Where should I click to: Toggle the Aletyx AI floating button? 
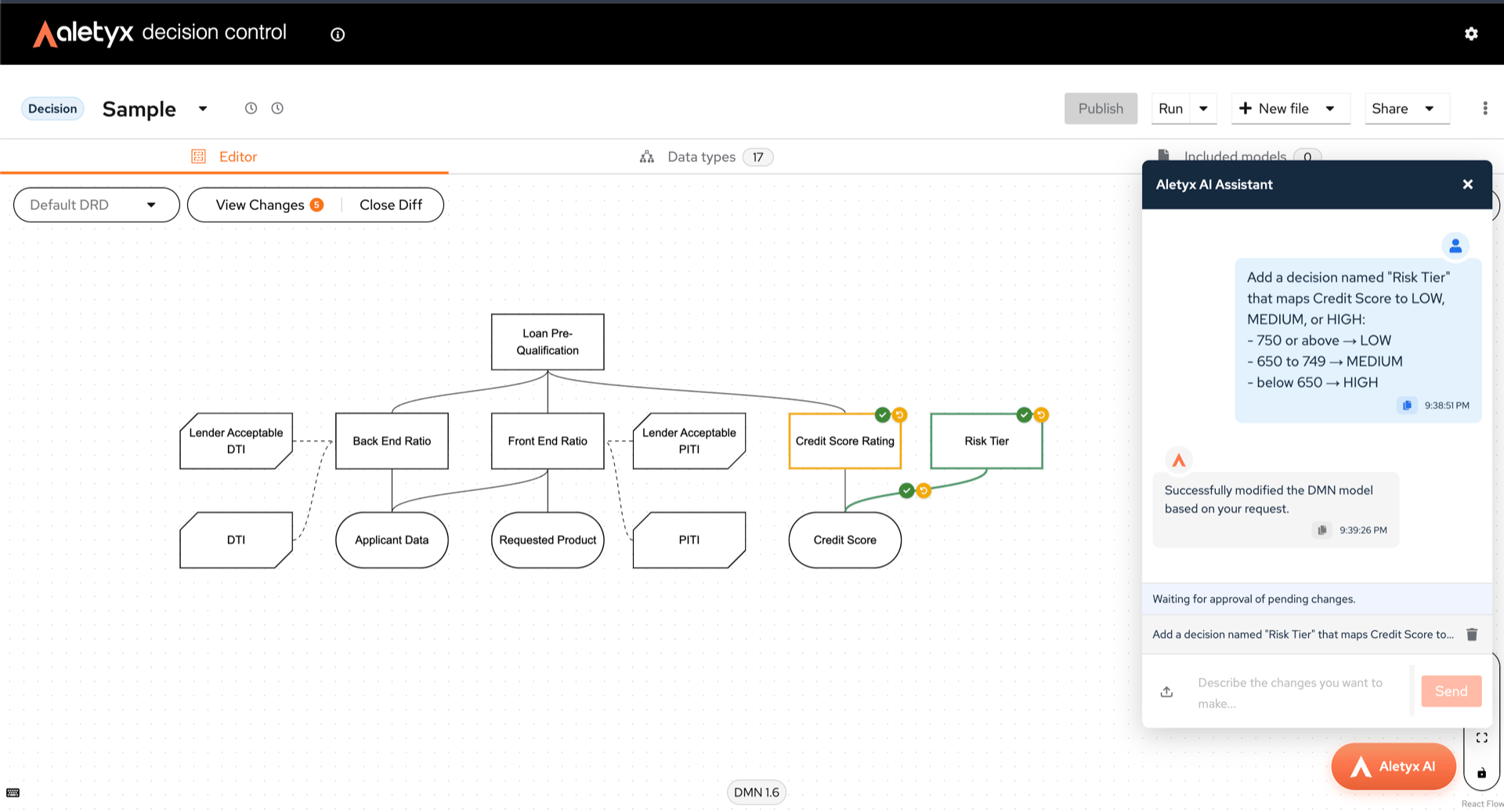click(x=1394, y=766)
